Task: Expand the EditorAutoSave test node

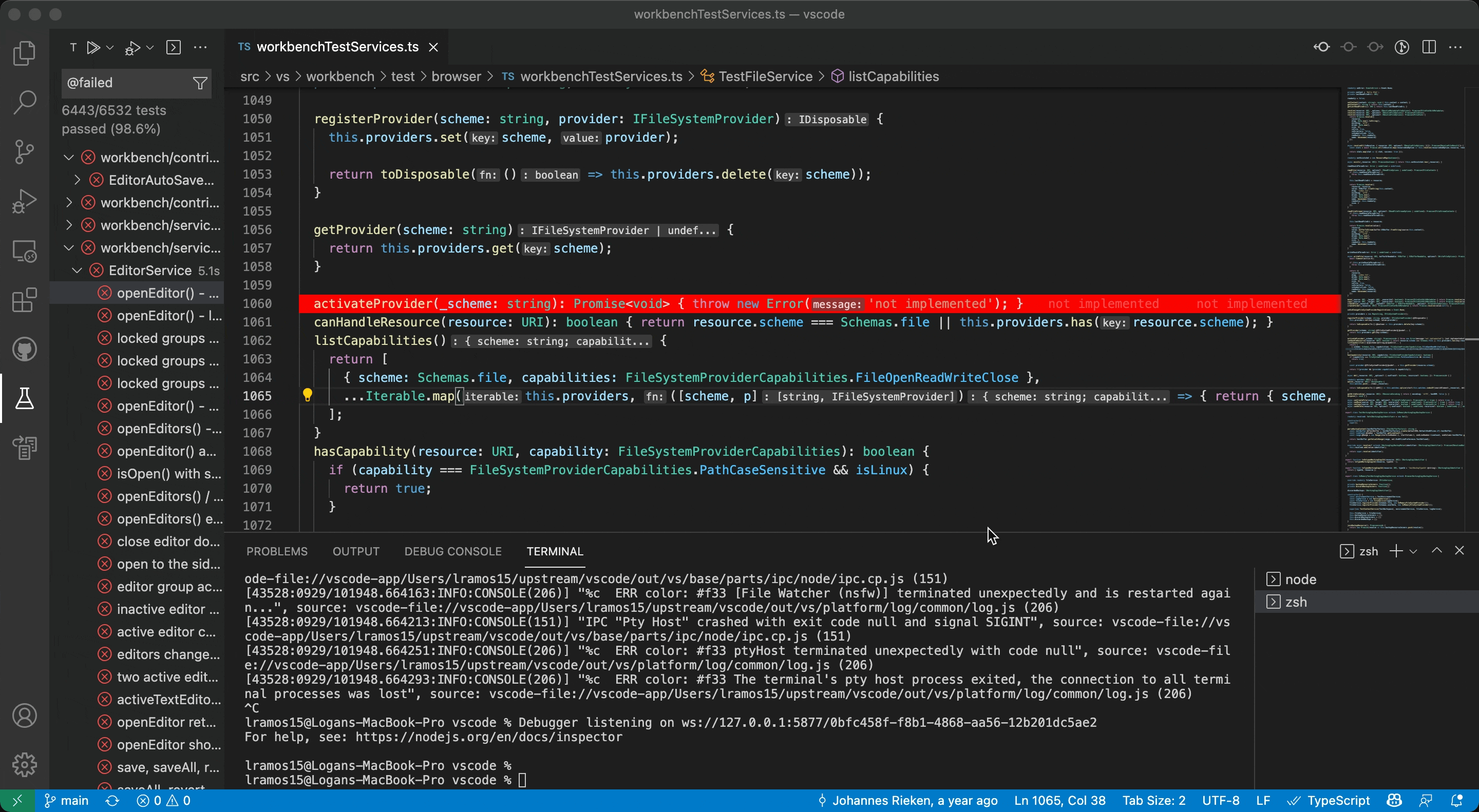Action: click(x=77, y=180)
